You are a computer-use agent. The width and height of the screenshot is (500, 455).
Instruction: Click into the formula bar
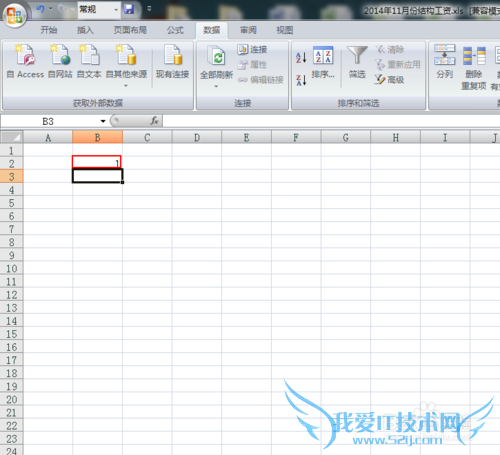point(331,121)
